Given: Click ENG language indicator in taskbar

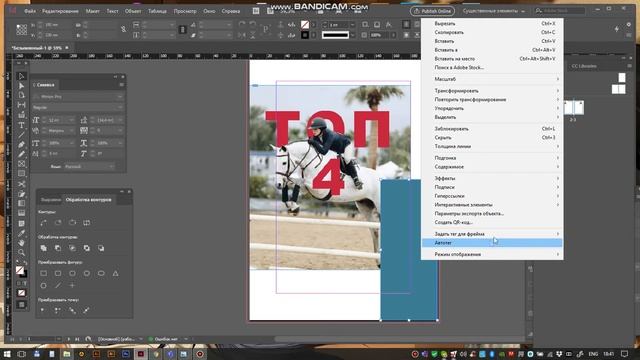Looking at the screenshot, I should (593, 354).
